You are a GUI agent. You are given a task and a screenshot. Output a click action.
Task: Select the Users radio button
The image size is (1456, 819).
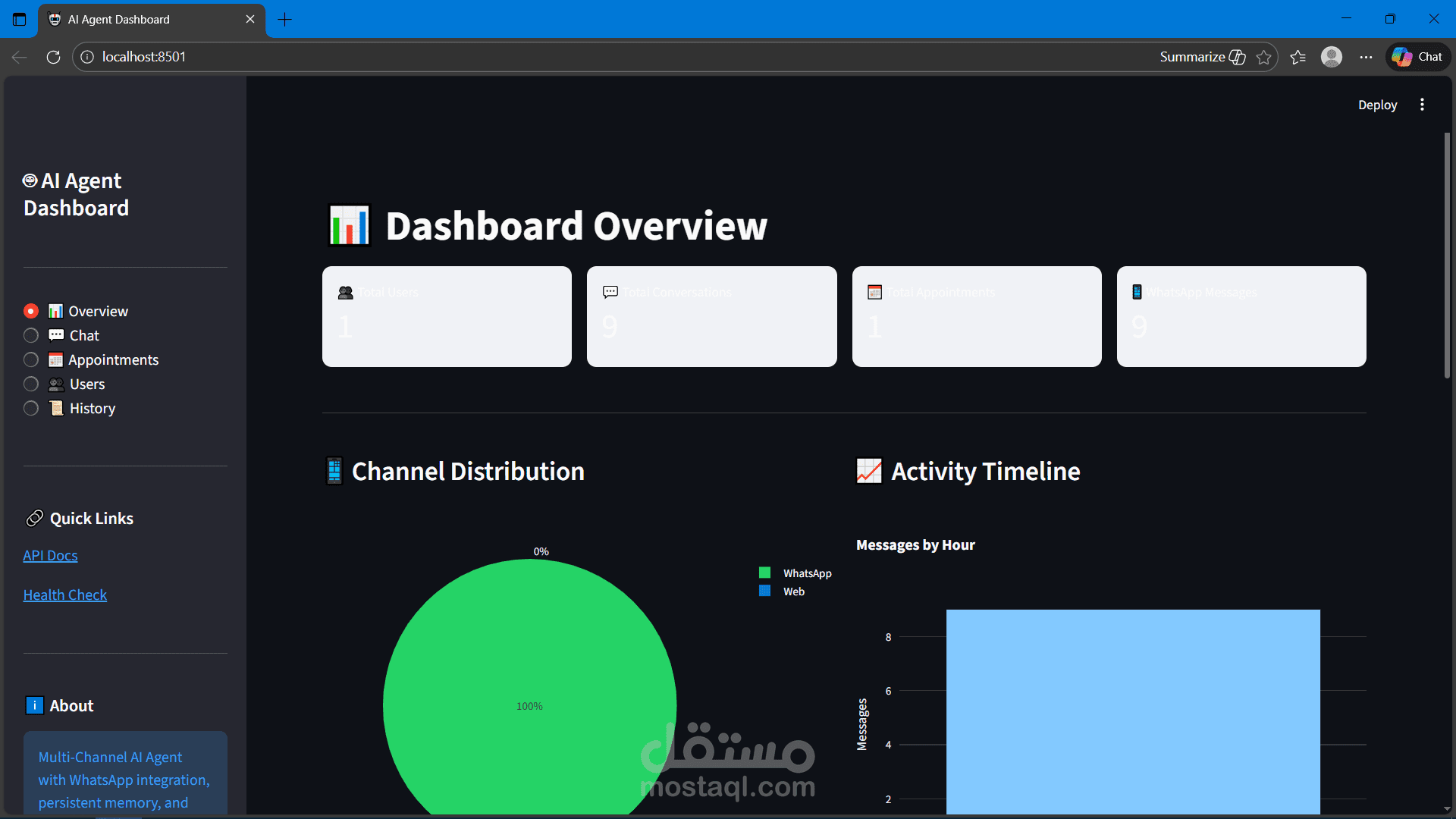click(x=31, y=384)
